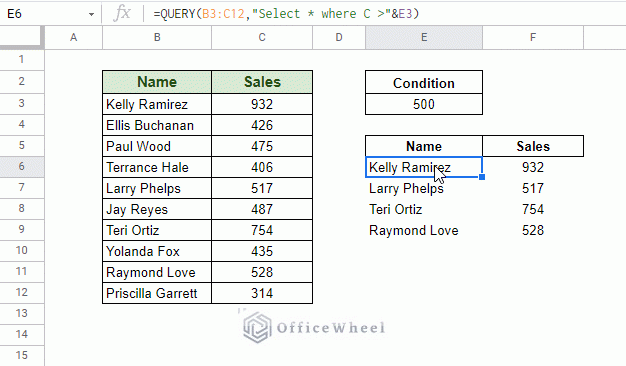Click the green Name header cell
Viewport: 626px width, 366px height.
(x=157, y=82)
